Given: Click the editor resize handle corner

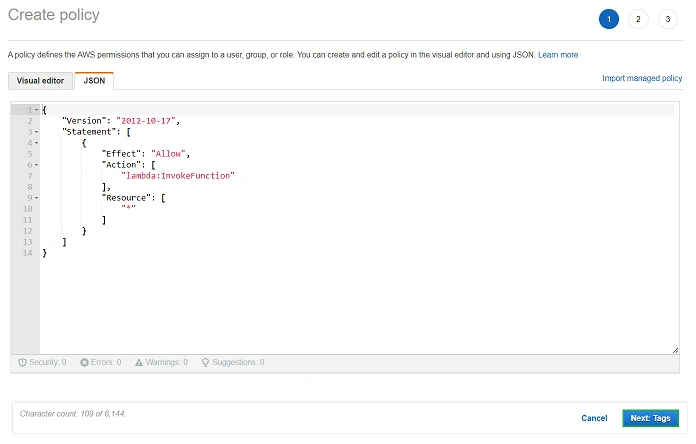Looking at the screenshot, I should [677, 349].
